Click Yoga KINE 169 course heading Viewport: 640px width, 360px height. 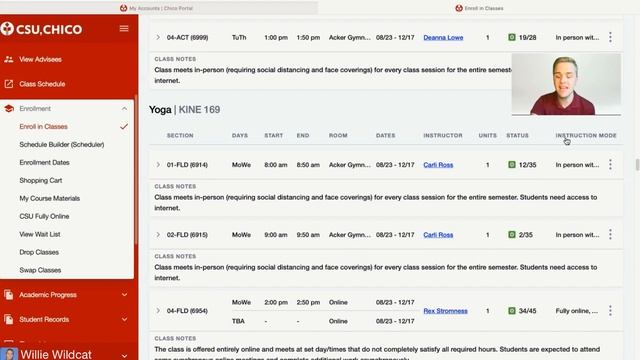coord(184,109)
